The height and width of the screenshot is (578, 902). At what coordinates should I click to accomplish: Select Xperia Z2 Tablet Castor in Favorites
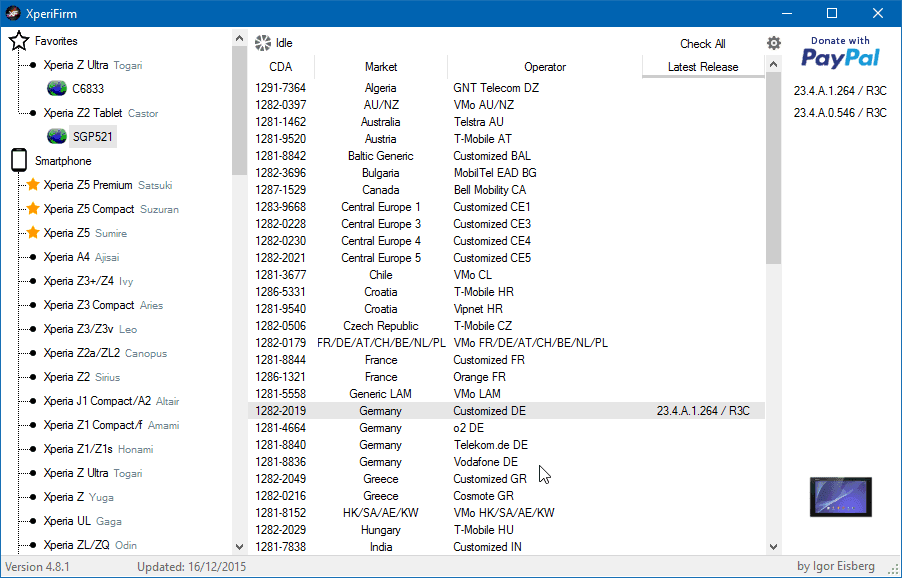tap(101, 113)
